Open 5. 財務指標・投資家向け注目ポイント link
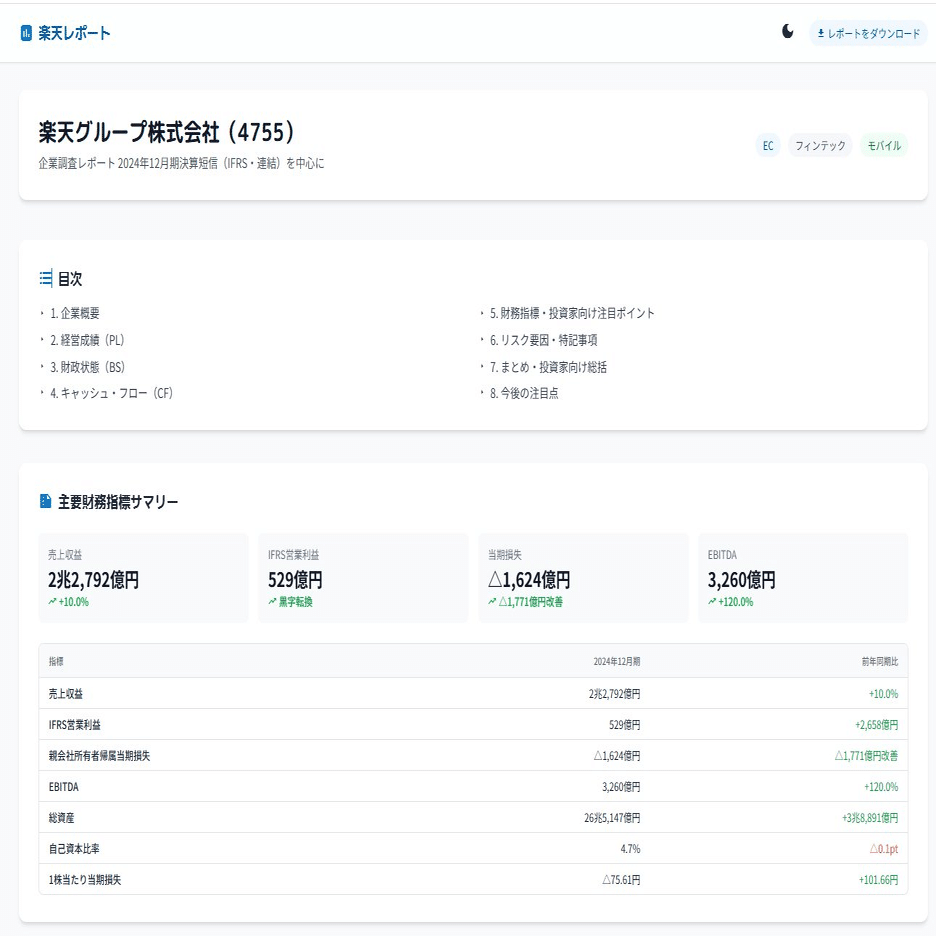Viewport: 936px width, 936px height. point(572,313)
